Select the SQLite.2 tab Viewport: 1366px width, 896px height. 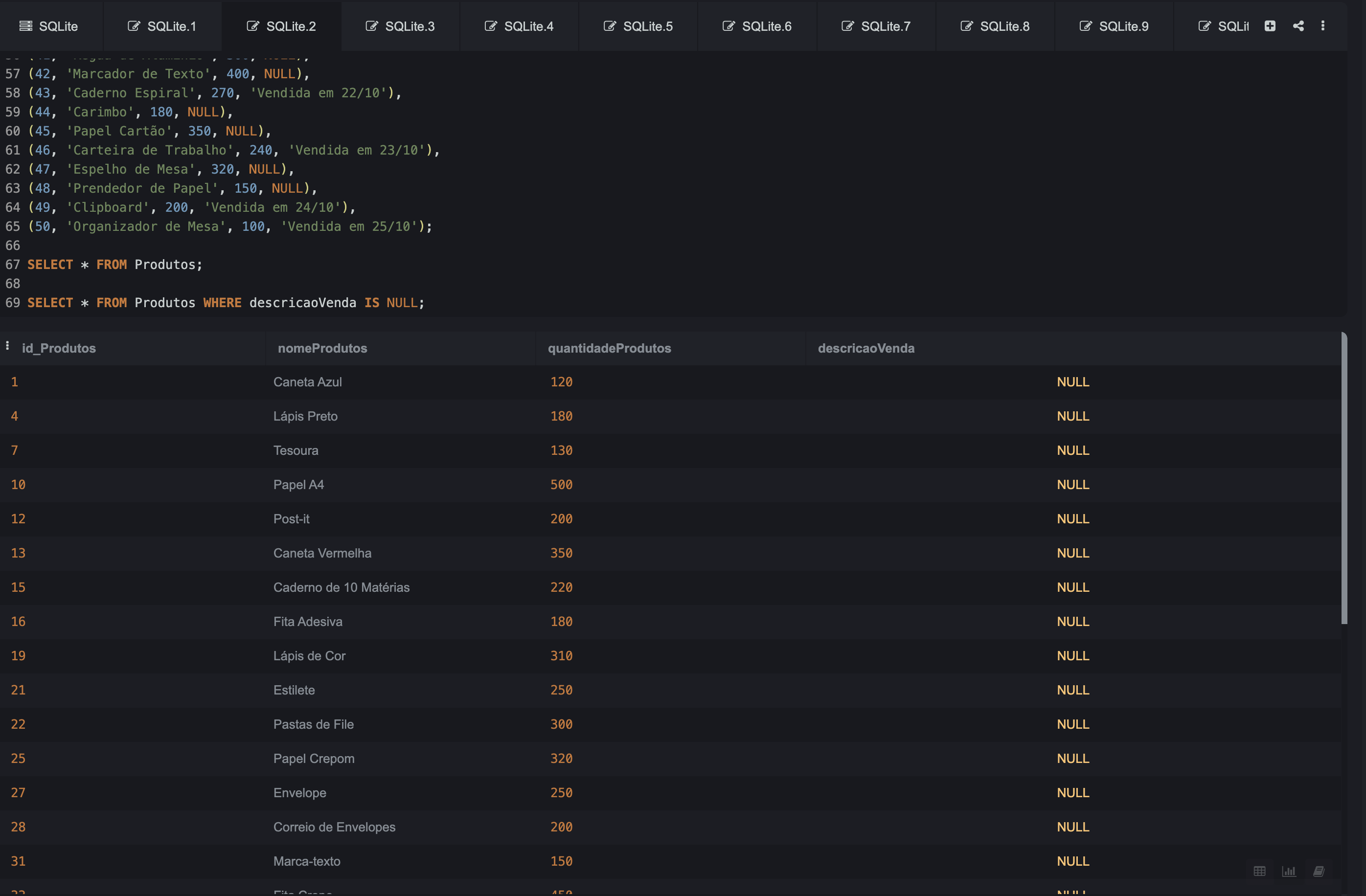[281, 26]
